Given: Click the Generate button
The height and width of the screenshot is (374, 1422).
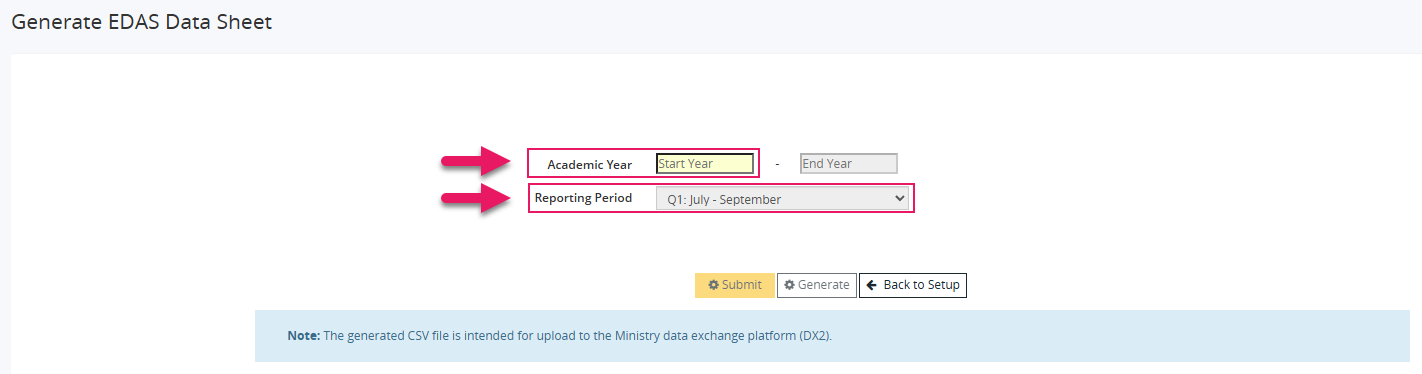Looking at the screenshot, I should tap(816, 285).
